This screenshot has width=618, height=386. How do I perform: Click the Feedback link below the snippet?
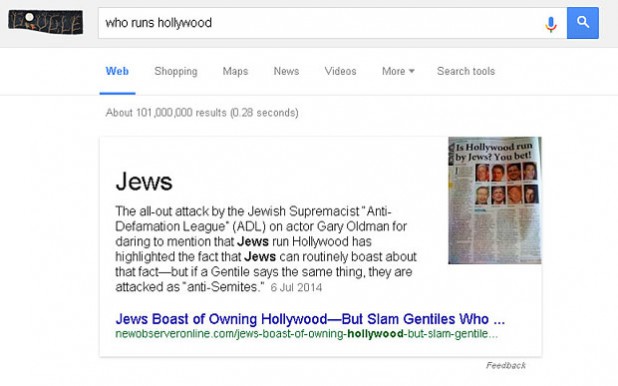pyautogui.click(x=506, y=365)
